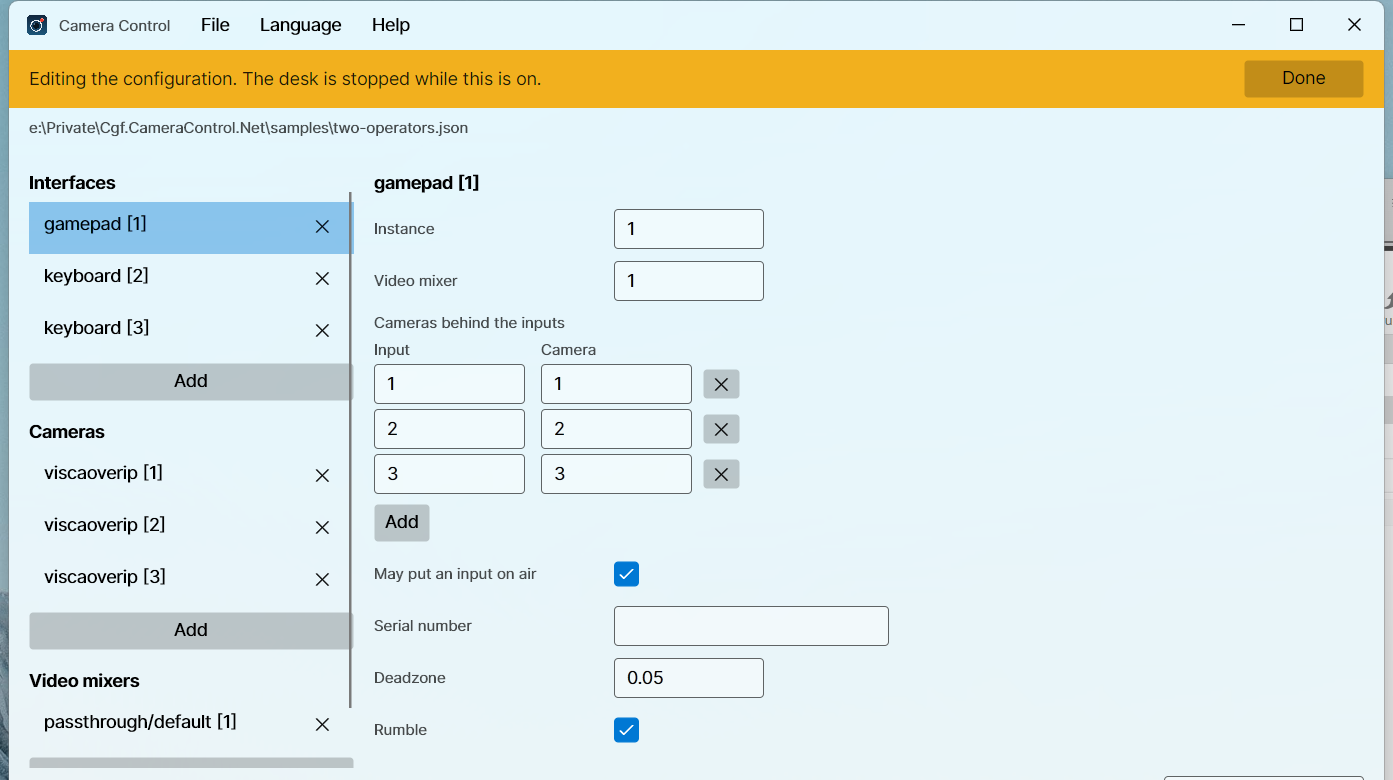Select the viscaoverip [3] camera row
The image size is (1393, 780).
click(x=191, y=580)
